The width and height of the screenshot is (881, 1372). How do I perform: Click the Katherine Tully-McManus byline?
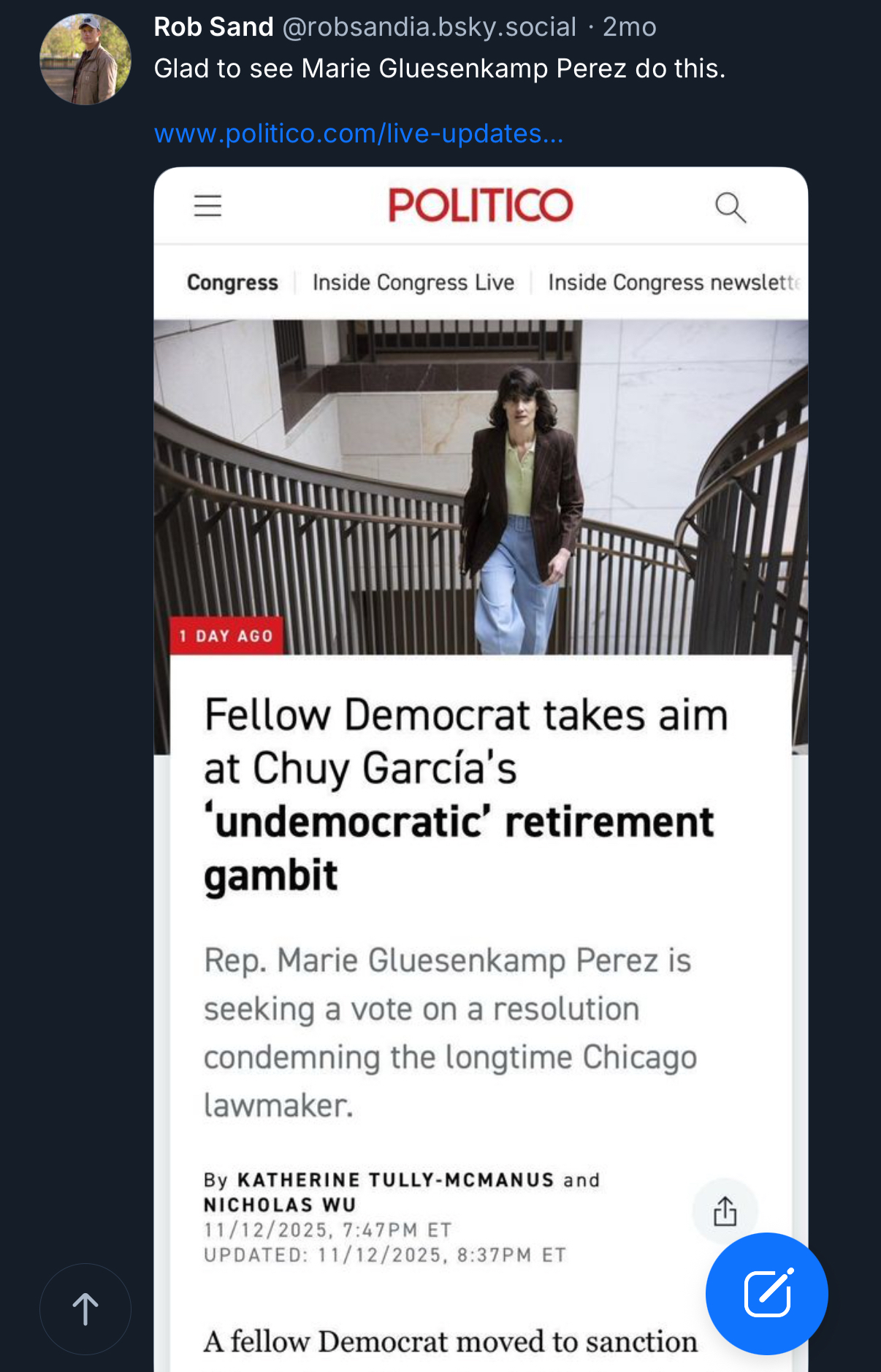click(x=395, y=1180)
